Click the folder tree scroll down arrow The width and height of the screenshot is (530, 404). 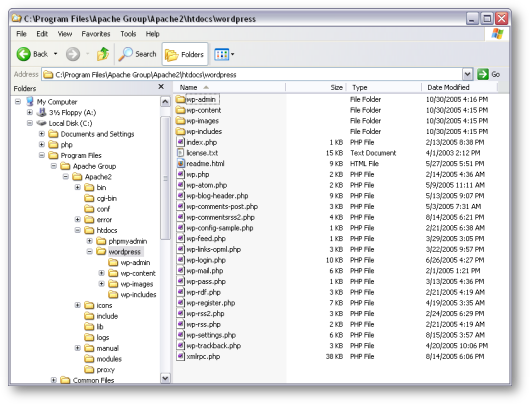point(165,378)
